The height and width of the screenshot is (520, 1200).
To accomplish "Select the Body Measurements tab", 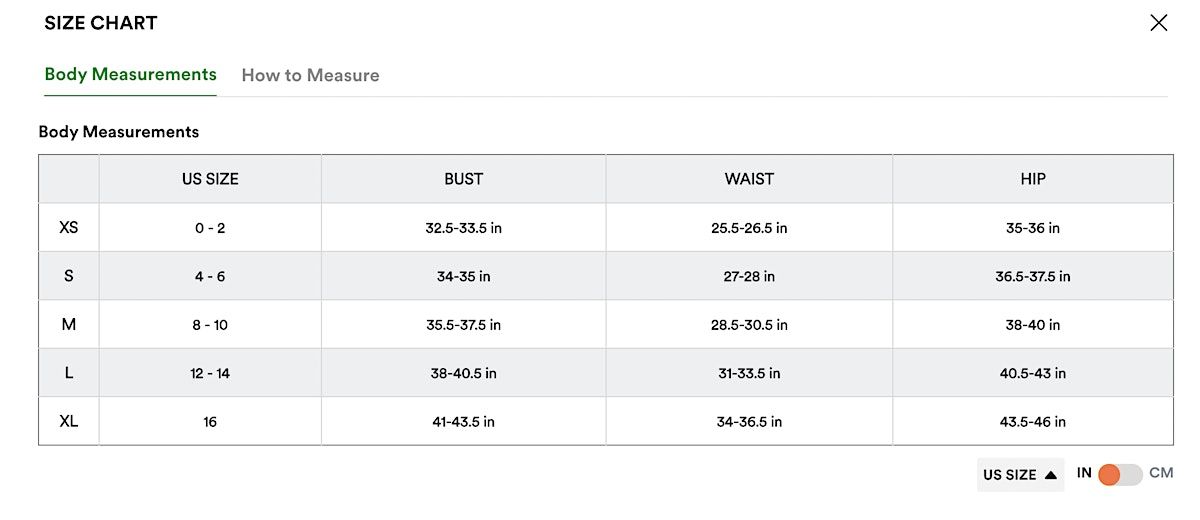I will point(131,74).
